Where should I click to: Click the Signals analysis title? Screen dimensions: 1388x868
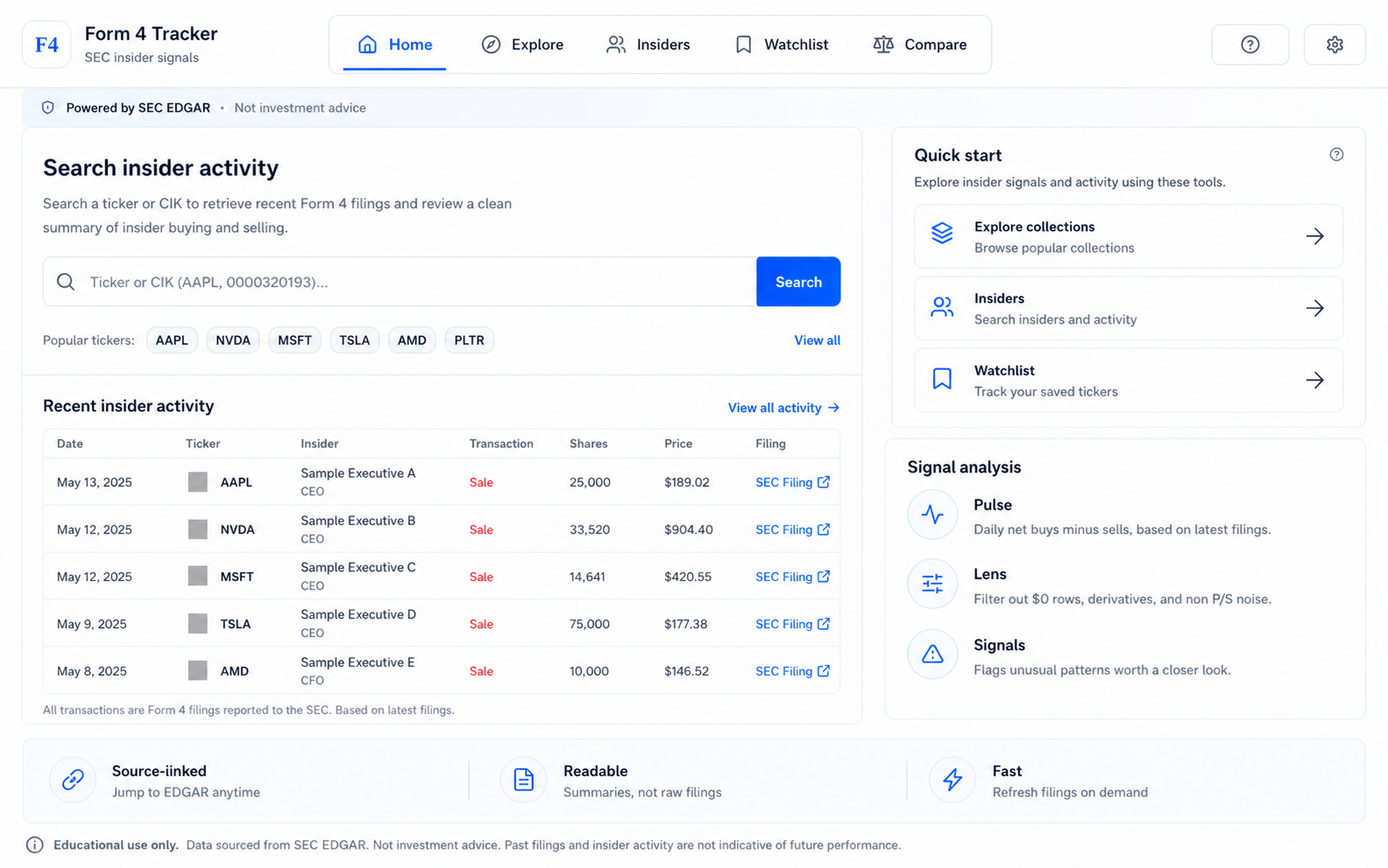999,645
